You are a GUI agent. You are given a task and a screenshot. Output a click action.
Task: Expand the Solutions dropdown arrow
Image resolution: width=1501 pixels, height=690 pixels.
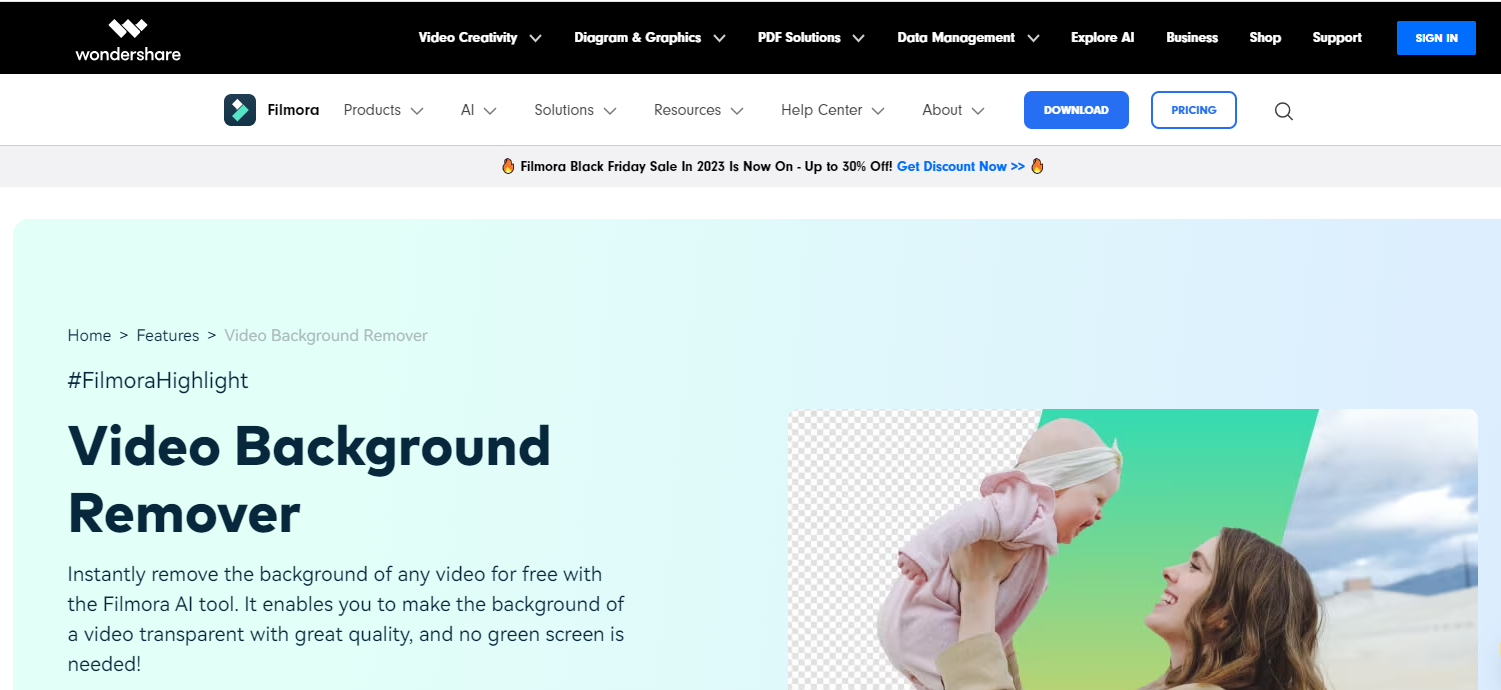tap(610, 111)
